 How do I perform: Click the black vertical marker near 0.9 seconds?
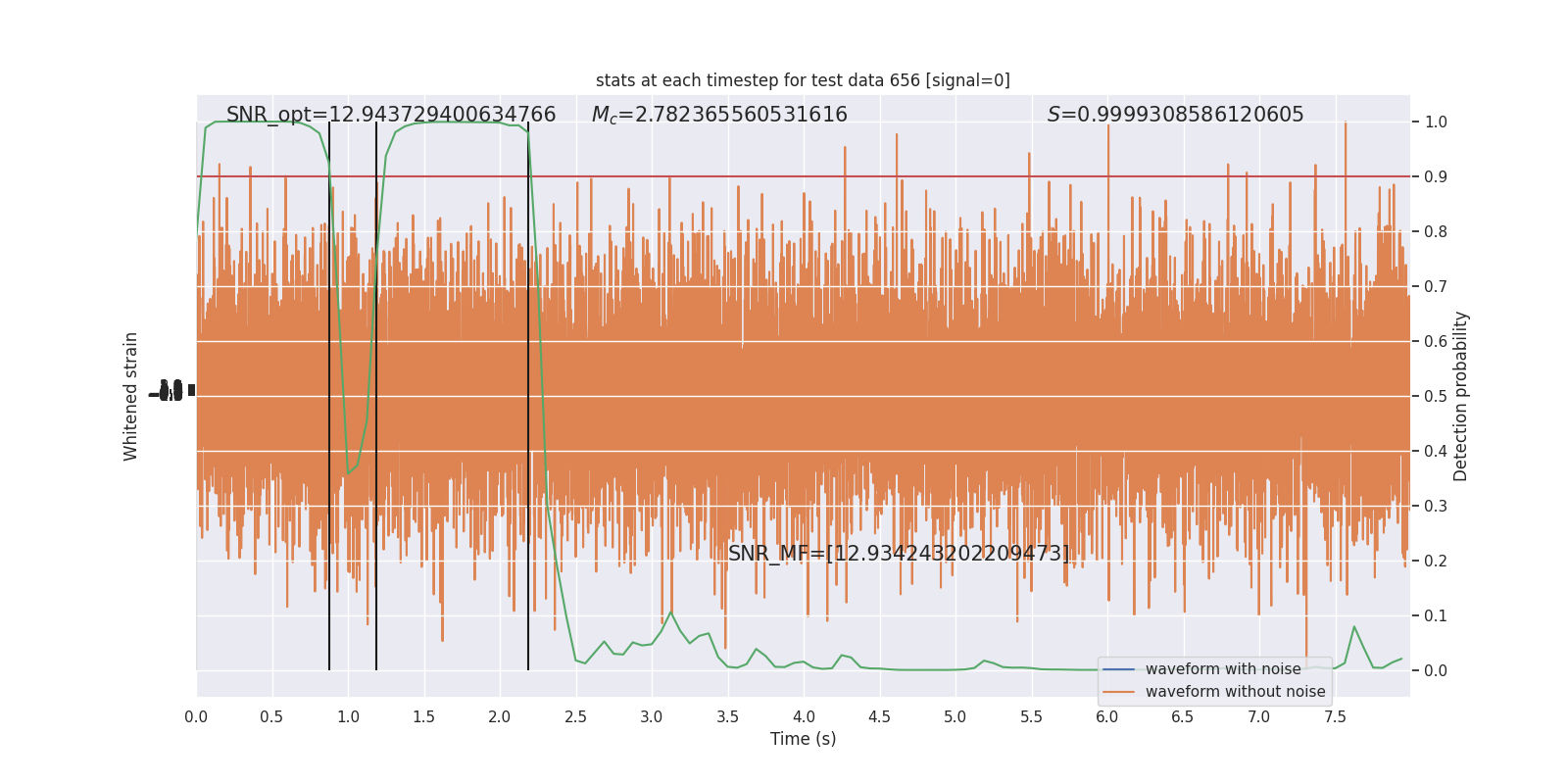[x=329, y=396]
